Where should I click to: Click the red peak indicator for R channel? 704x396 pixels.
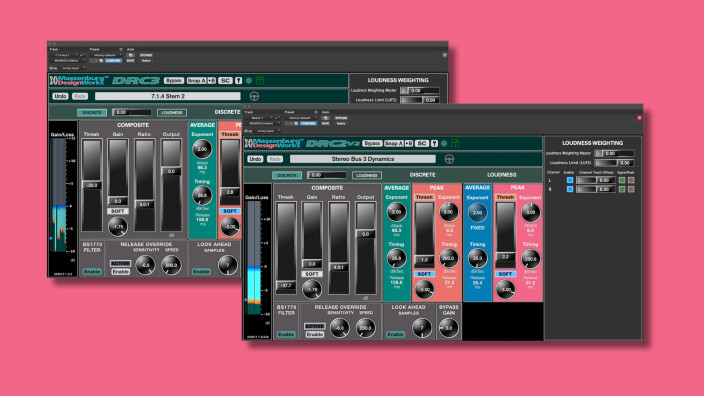(x=631, y=189)
